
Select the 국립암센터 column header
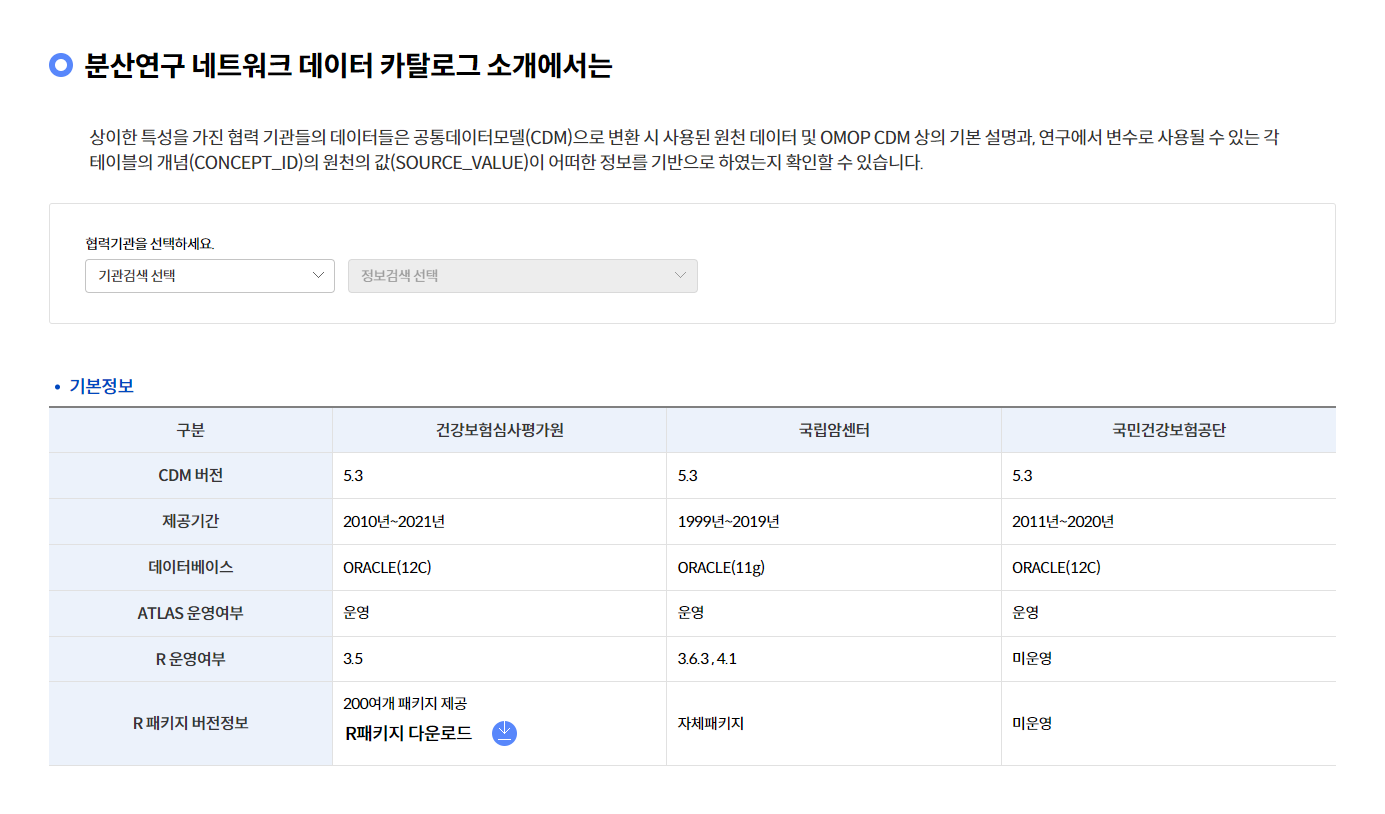(834, 430)
